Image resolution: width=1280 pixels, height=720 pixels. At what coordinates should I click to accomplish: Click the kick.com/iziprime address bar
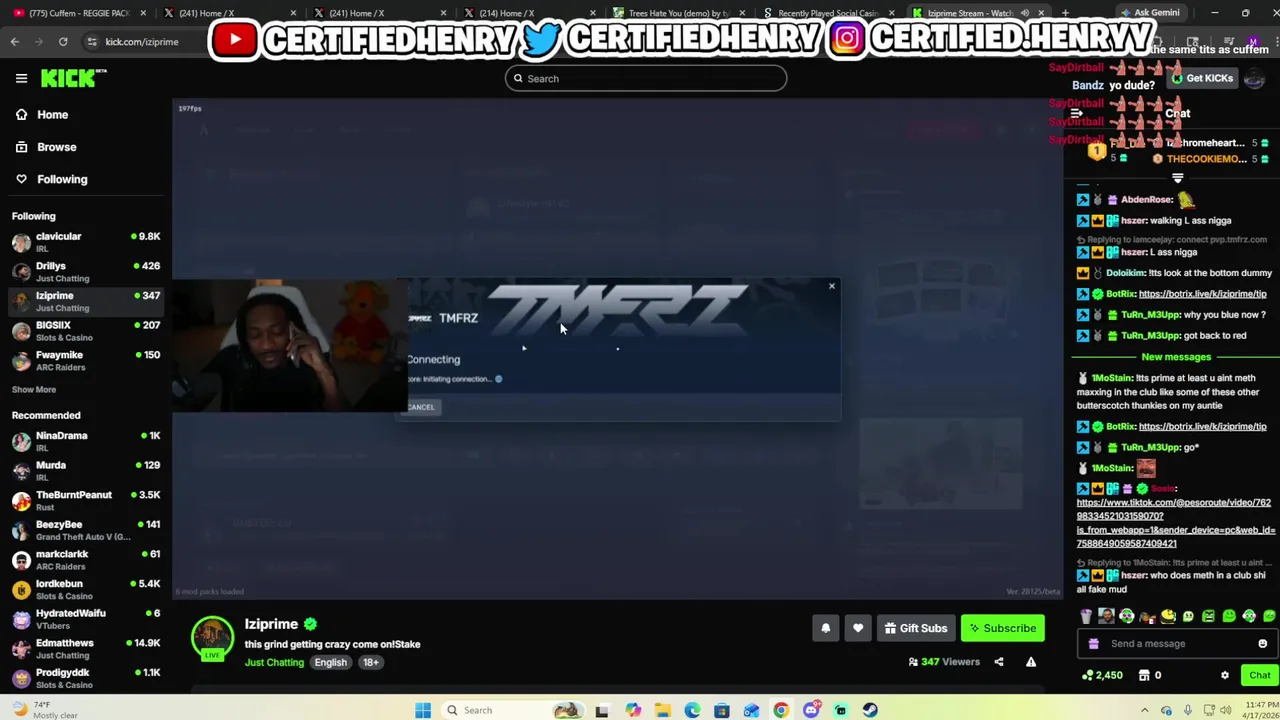tap(142, 42)
